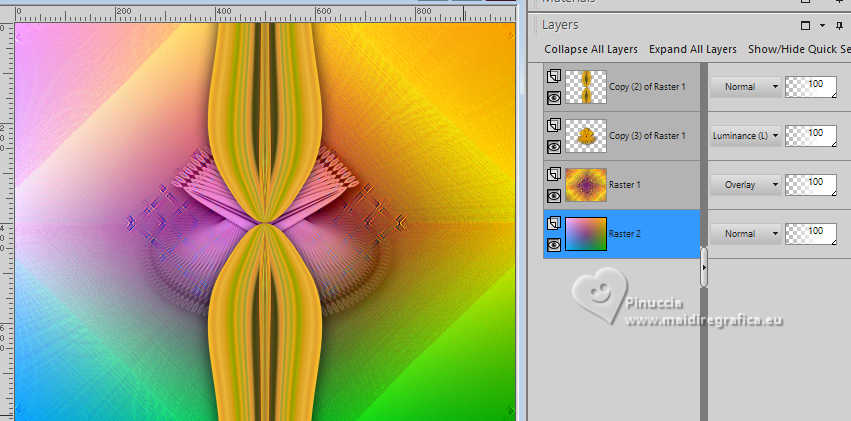851x421 pixels.
Task: Click layer link icon on Copy (2) of Raster 1
Action: click(554, 76)
